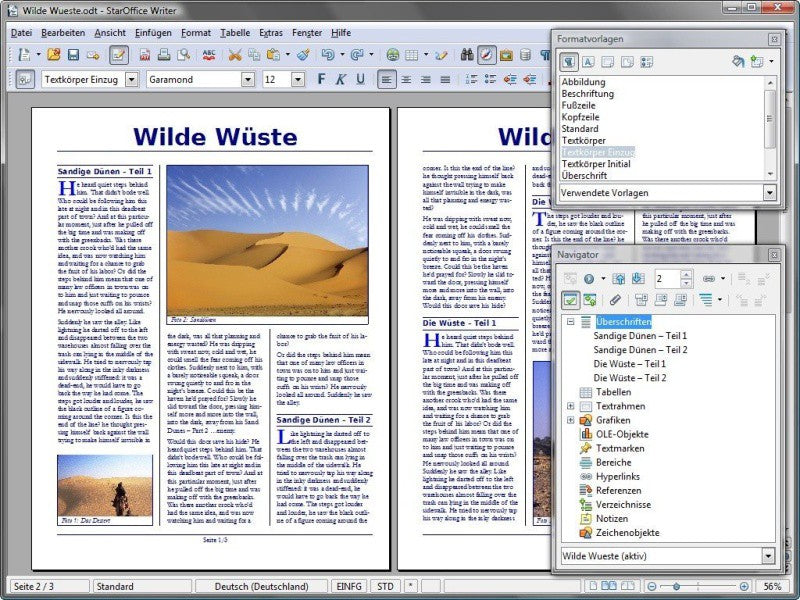The height and width of the screenshot is (600, 800).
Task: Activate the format paintbrush icon
Action: pyautogui.click(x=304, y=55)
